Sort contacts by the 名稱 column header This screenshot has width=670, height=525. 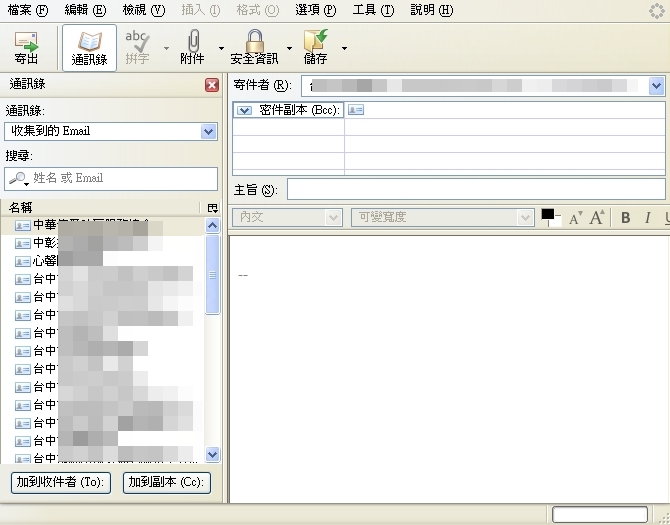[101, 208]
